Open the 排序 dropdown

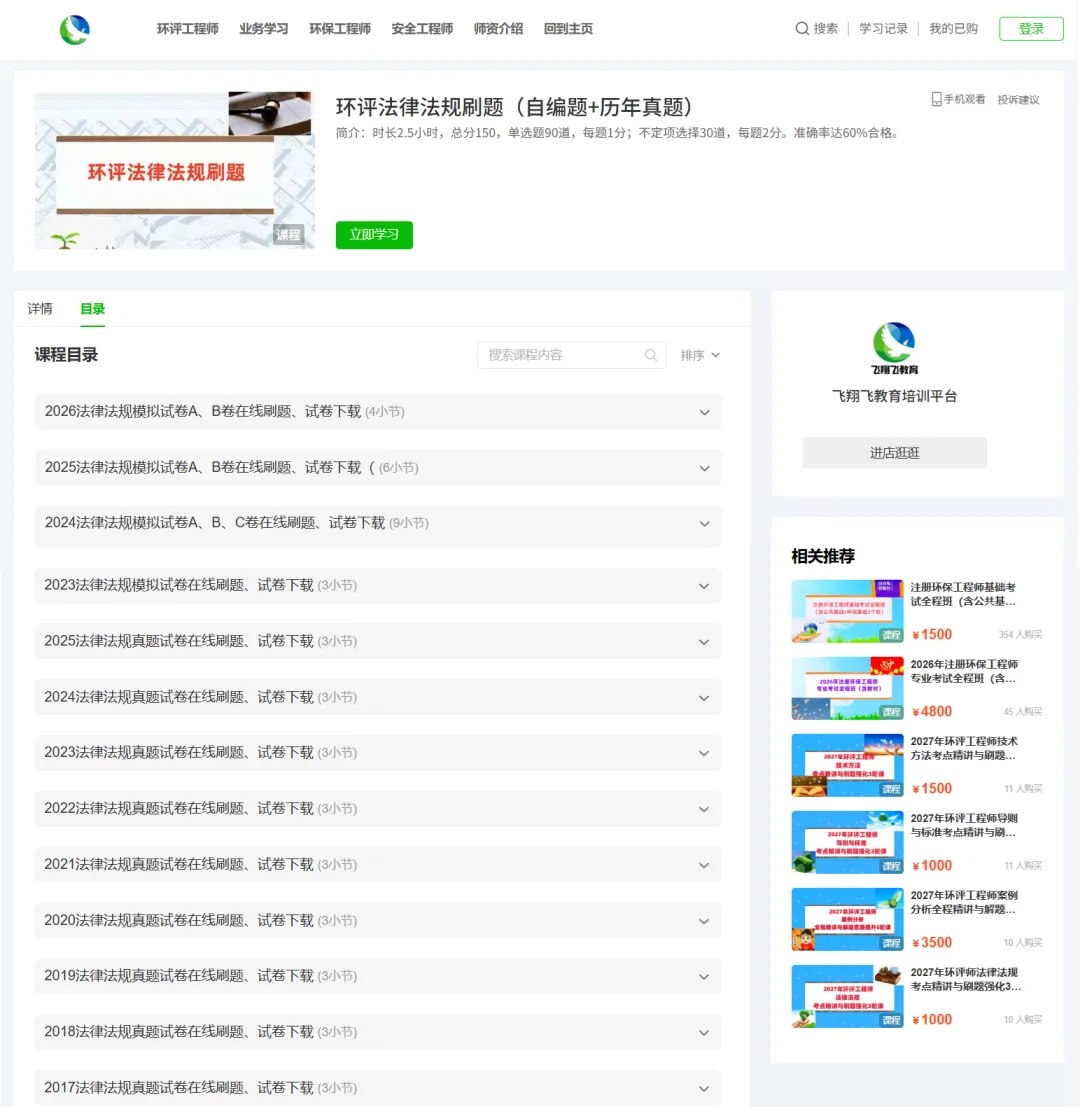click(700, 355)
